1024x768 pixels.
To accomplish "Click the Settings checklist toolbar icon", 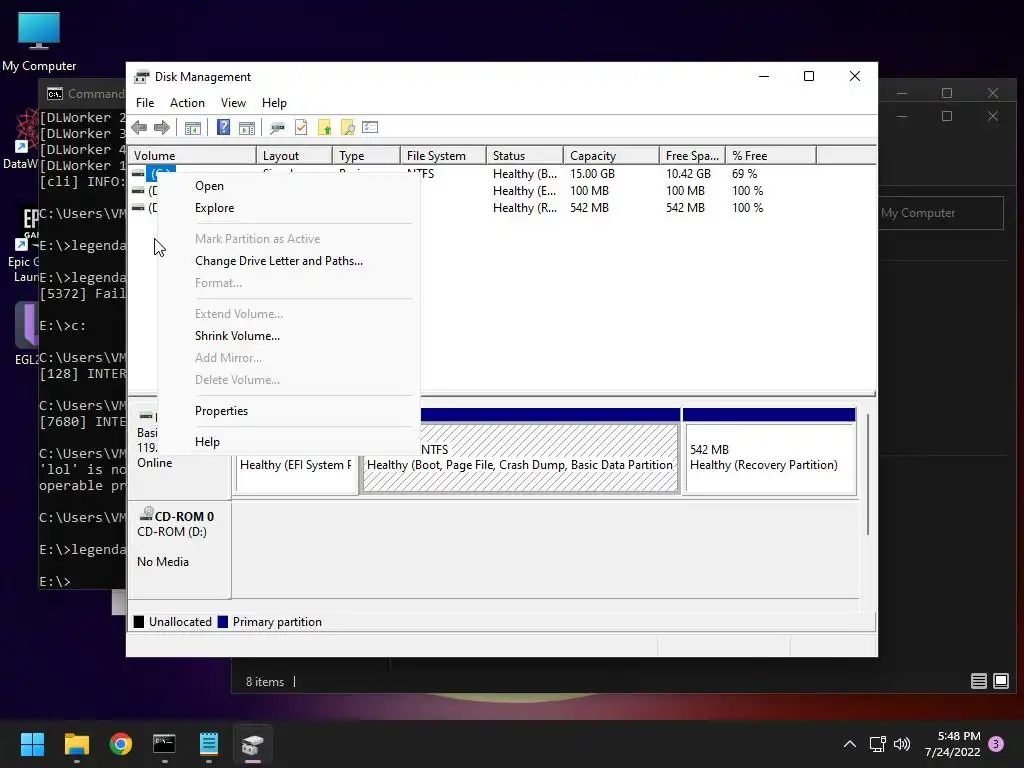I will pos(370,127).
